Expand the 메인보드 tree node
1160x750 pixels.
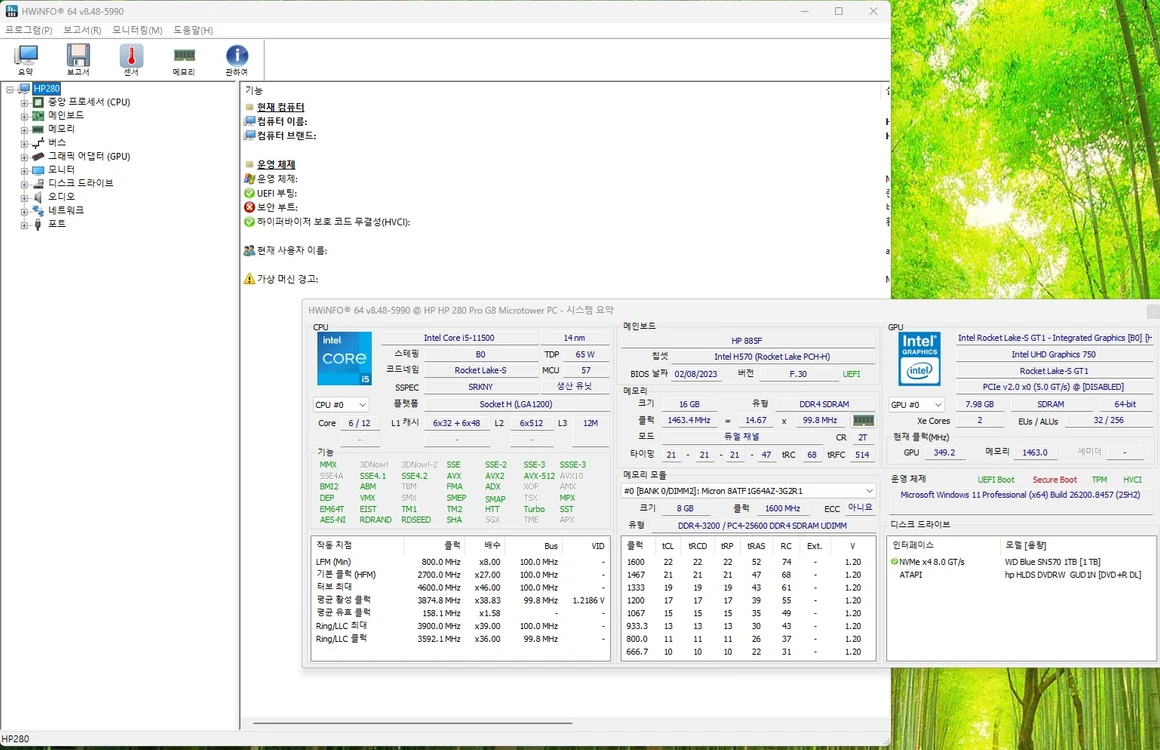pyautogui.click(x=24, y=116)
